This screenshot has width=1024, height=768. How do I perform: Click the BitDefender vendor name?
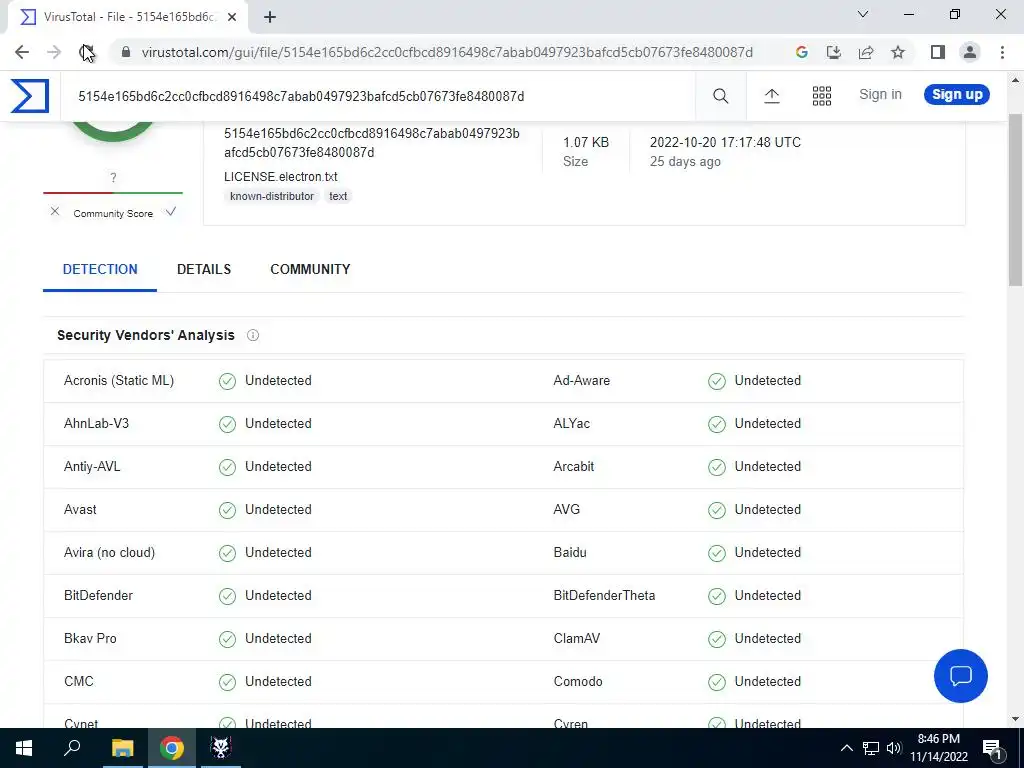pos(99,596)
